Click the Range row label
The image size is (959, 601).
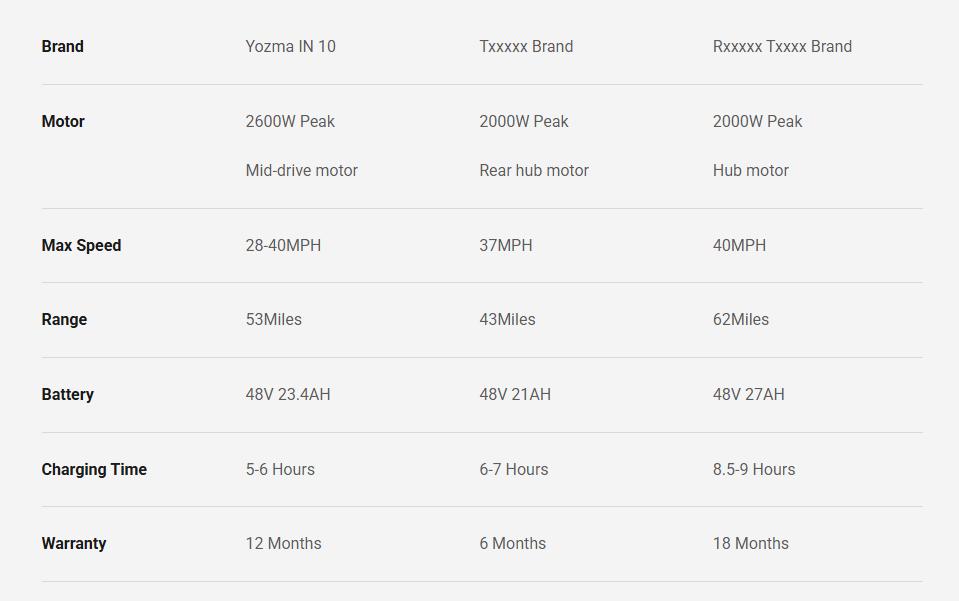point(64,319)
